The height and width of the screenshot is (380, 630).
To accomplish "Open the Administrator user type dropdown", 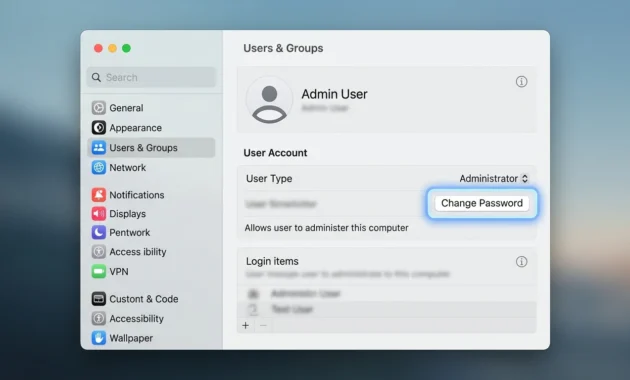I will tap(494, 178).
